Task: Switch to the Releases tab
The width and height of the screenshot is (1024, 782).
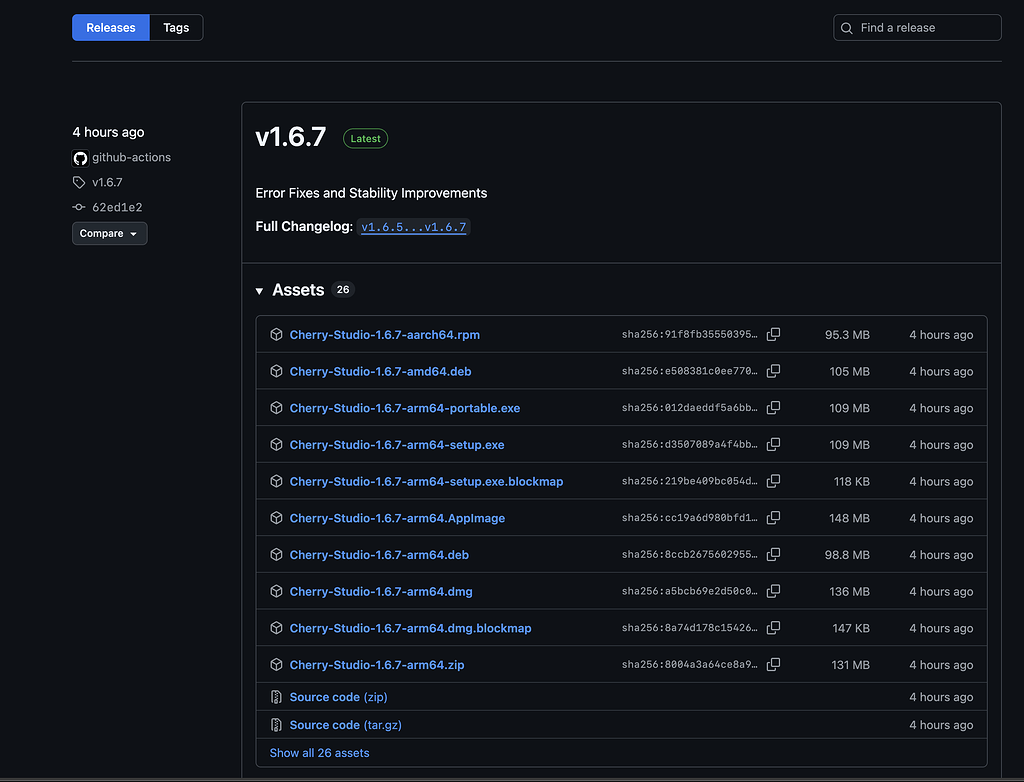Action: (x=111, y=27)
